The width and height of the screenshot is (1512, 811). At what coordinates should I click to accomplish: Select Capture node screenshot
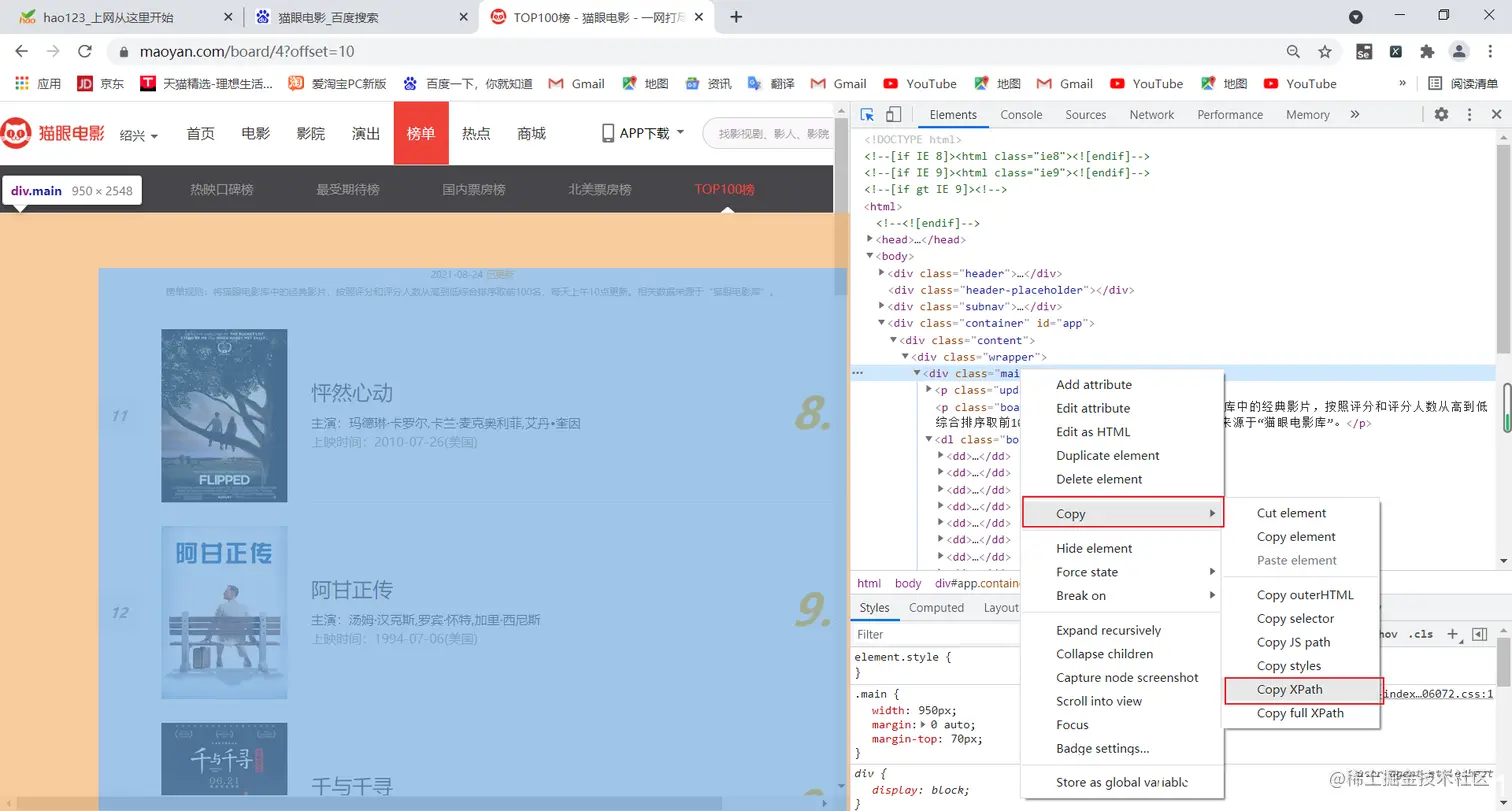(1122, 678)
